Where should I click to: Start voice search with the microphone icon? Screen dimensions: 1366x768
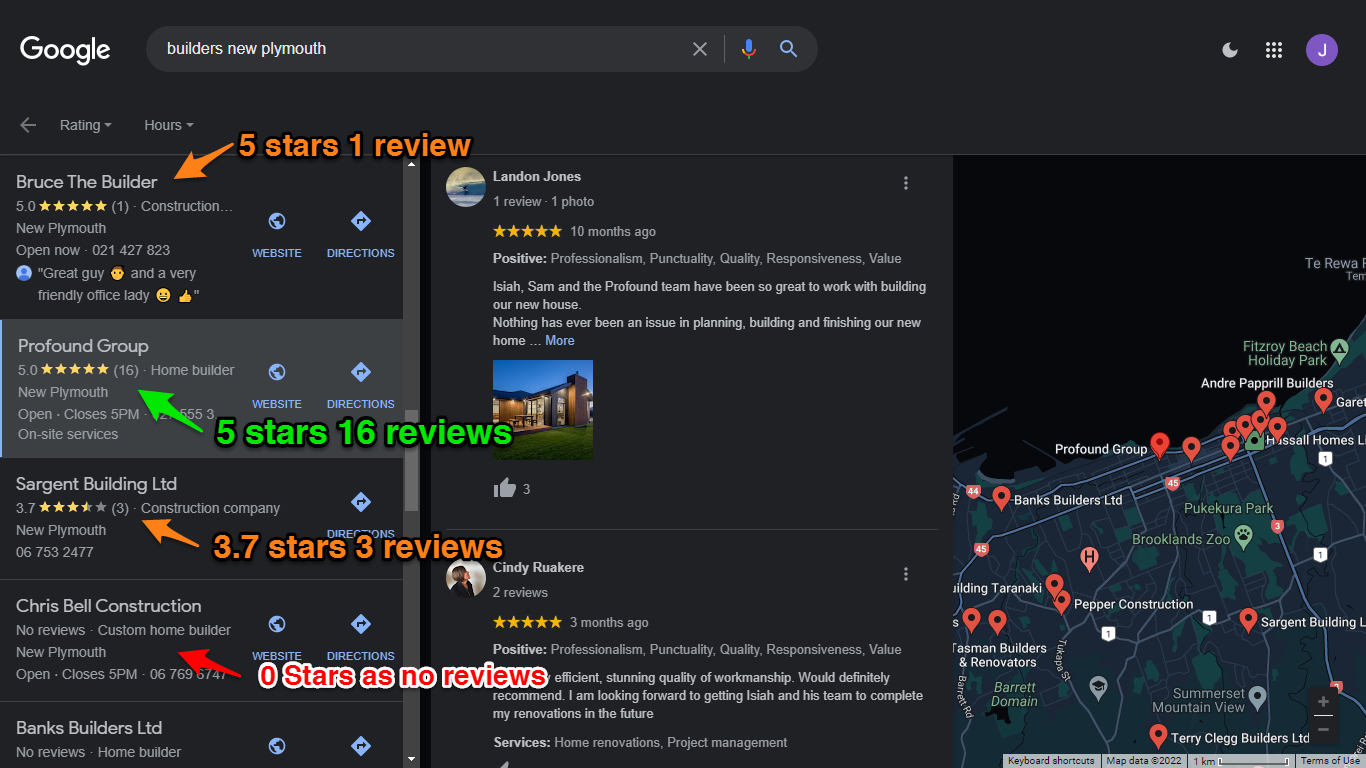(748, 49)
